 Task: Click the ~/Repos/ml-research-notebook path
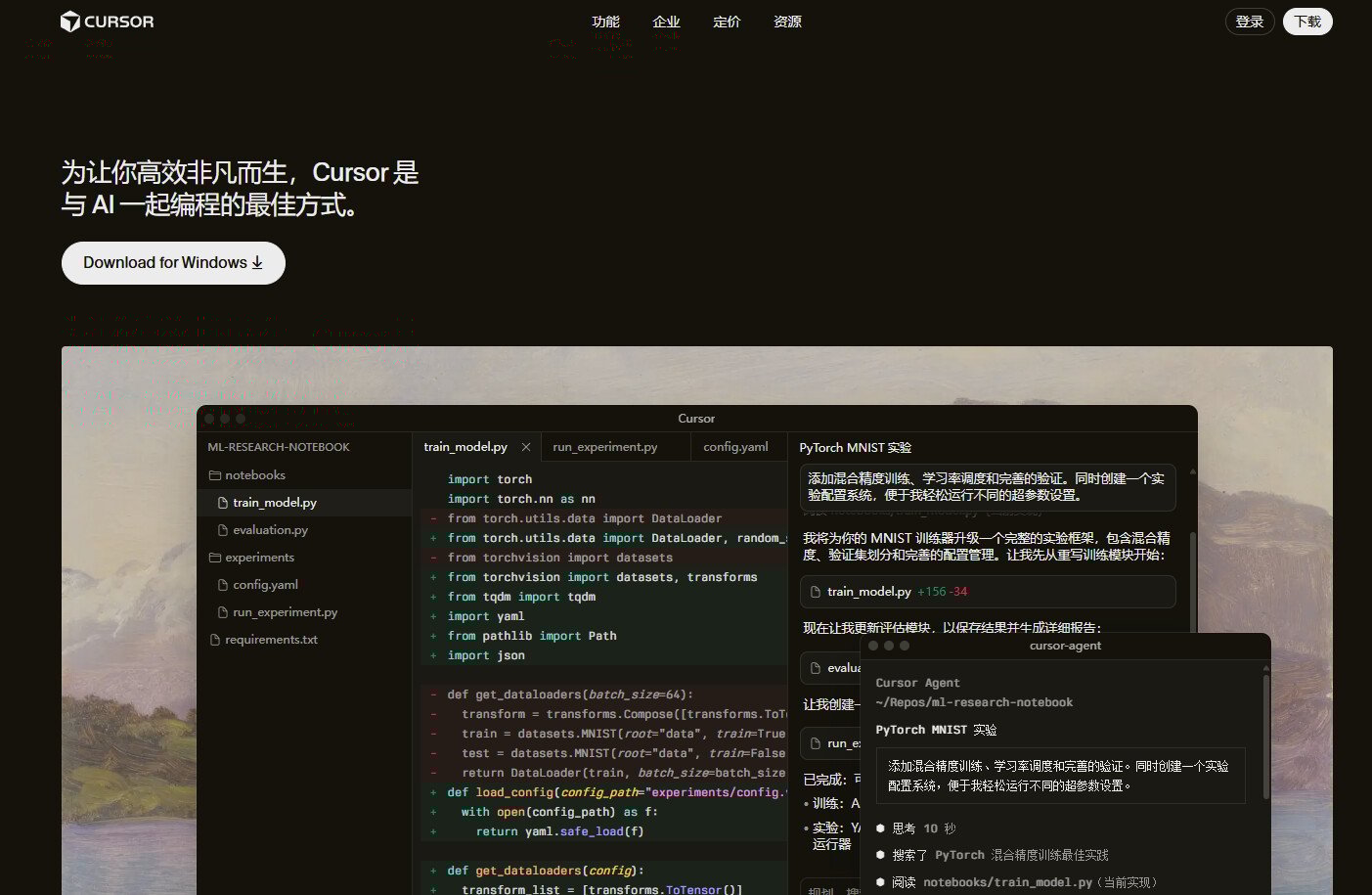(x=974, y=702)
